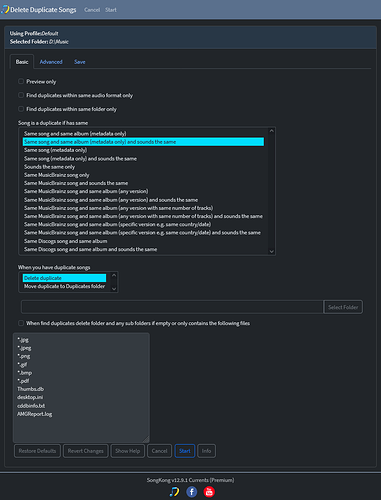The image size is (381, 500).
Task: Switch to the Basic tab
Action: tap(22, 62)
